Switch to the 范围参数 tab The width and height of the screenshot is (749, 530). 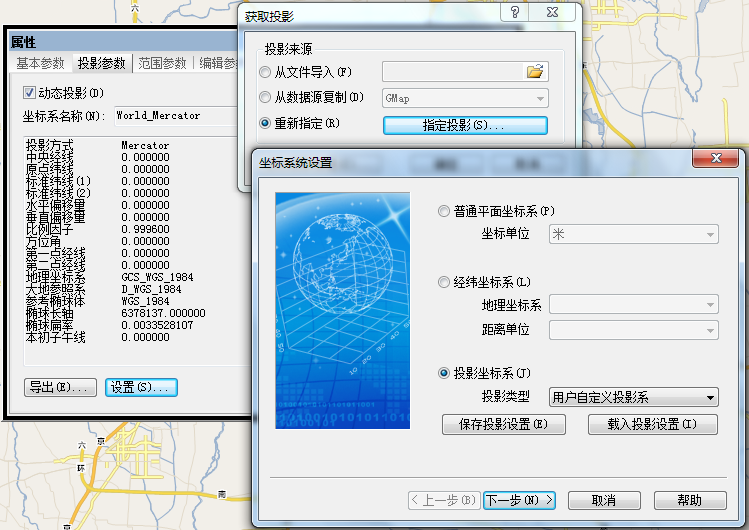[162, 63]
